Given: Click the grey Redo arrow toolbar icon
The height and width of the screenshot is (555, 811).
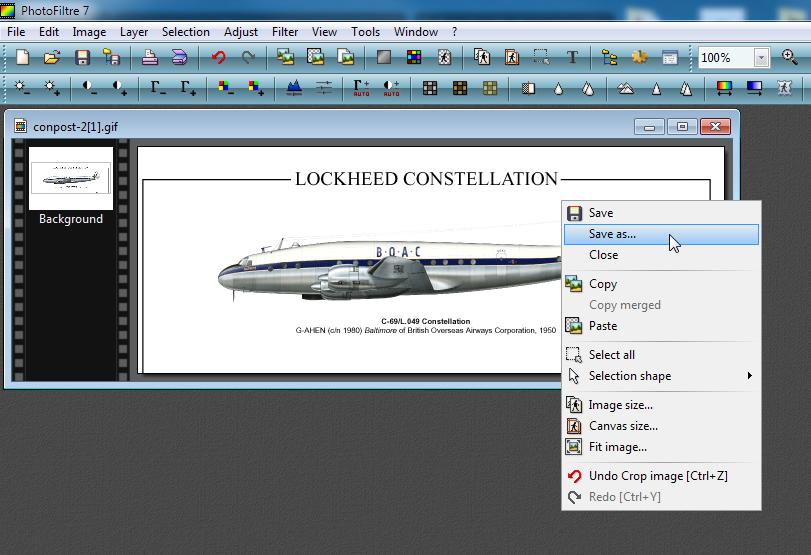Looking at the screenshot, I should 249,57.
